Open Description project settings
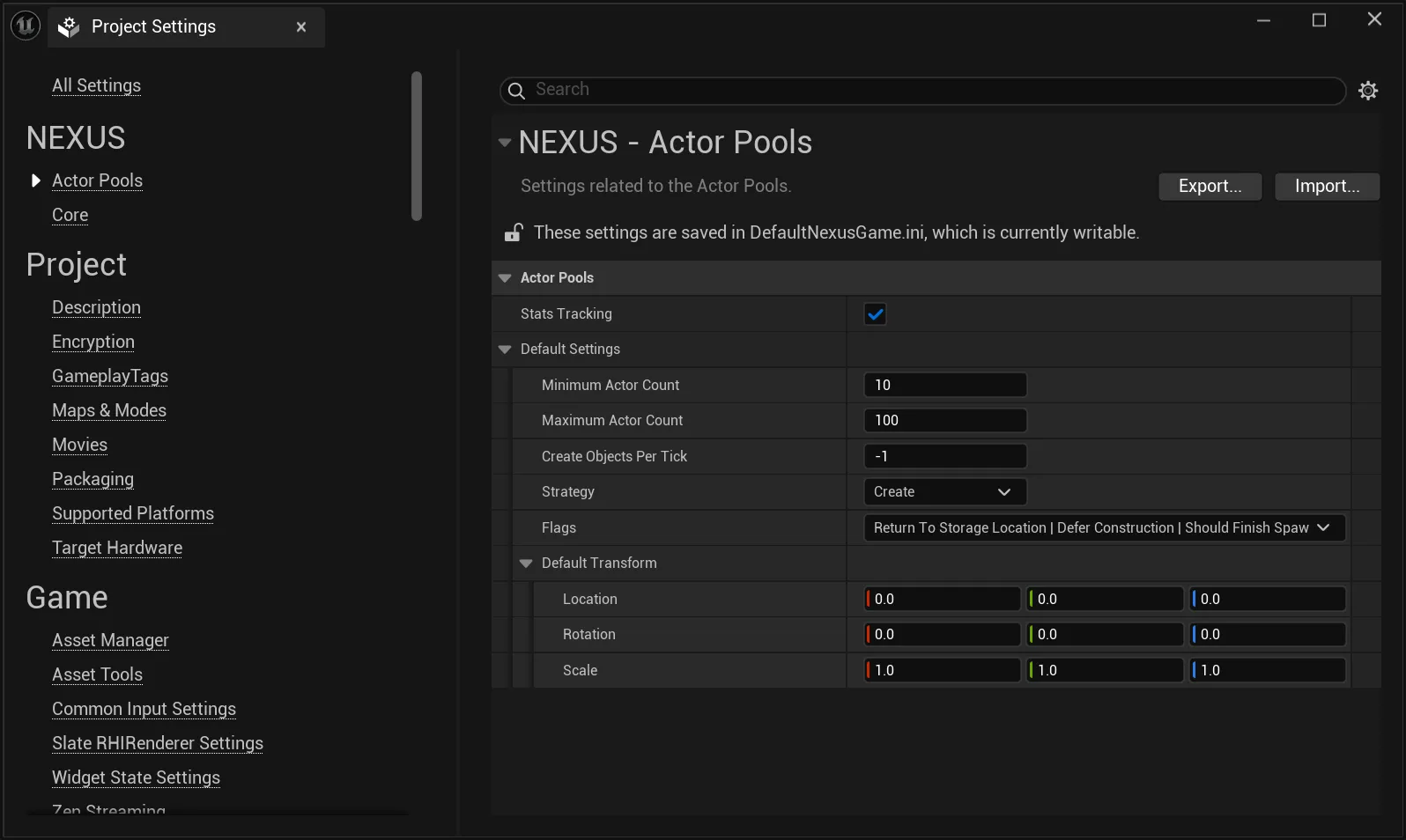Viewport: 1406px width, 840px height. (x=96, y=307)
